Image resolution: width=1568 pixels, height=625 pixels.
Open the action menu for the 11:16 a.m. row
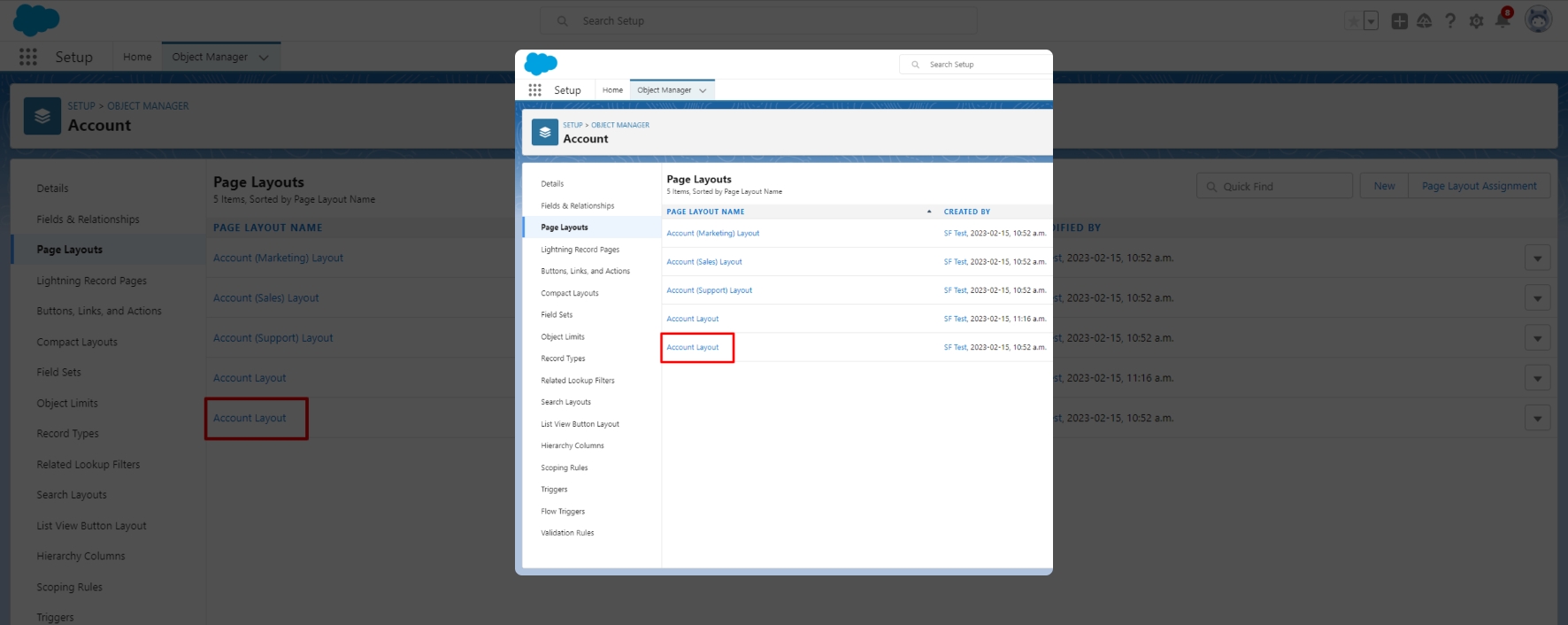[x=1537, y=378]
